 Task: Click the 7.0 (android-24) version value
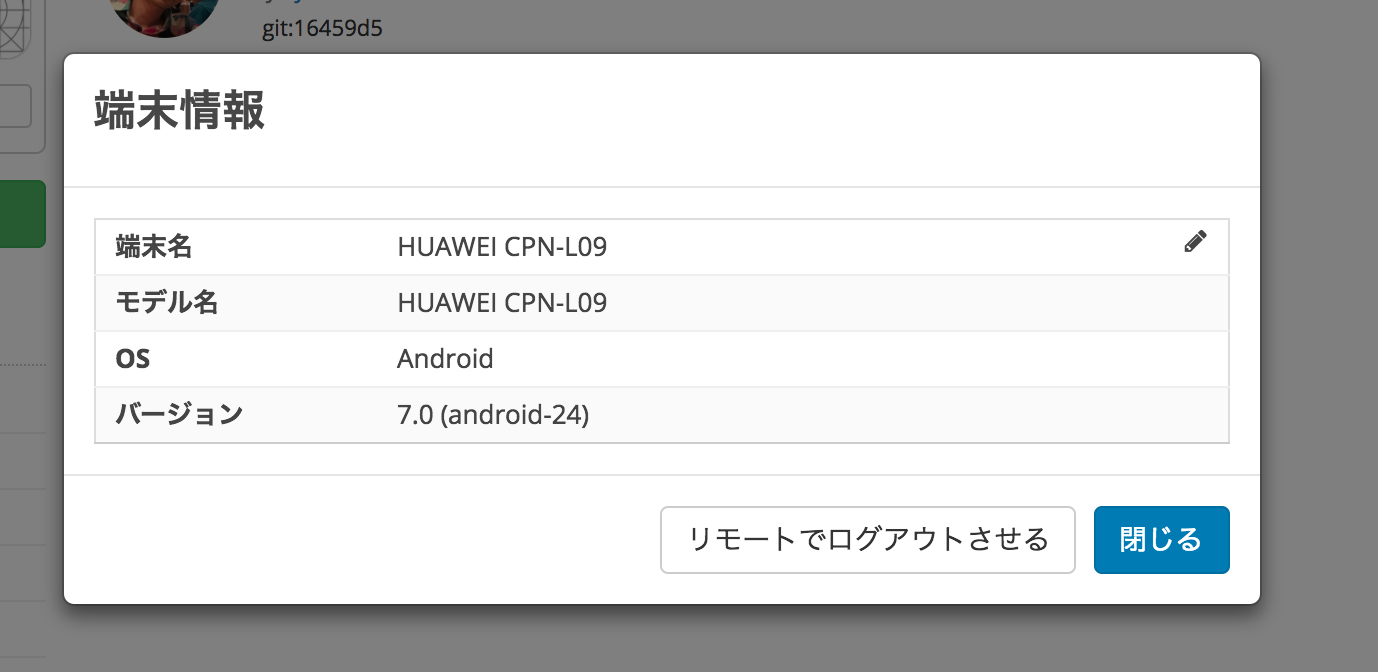[x=493, y=414]
